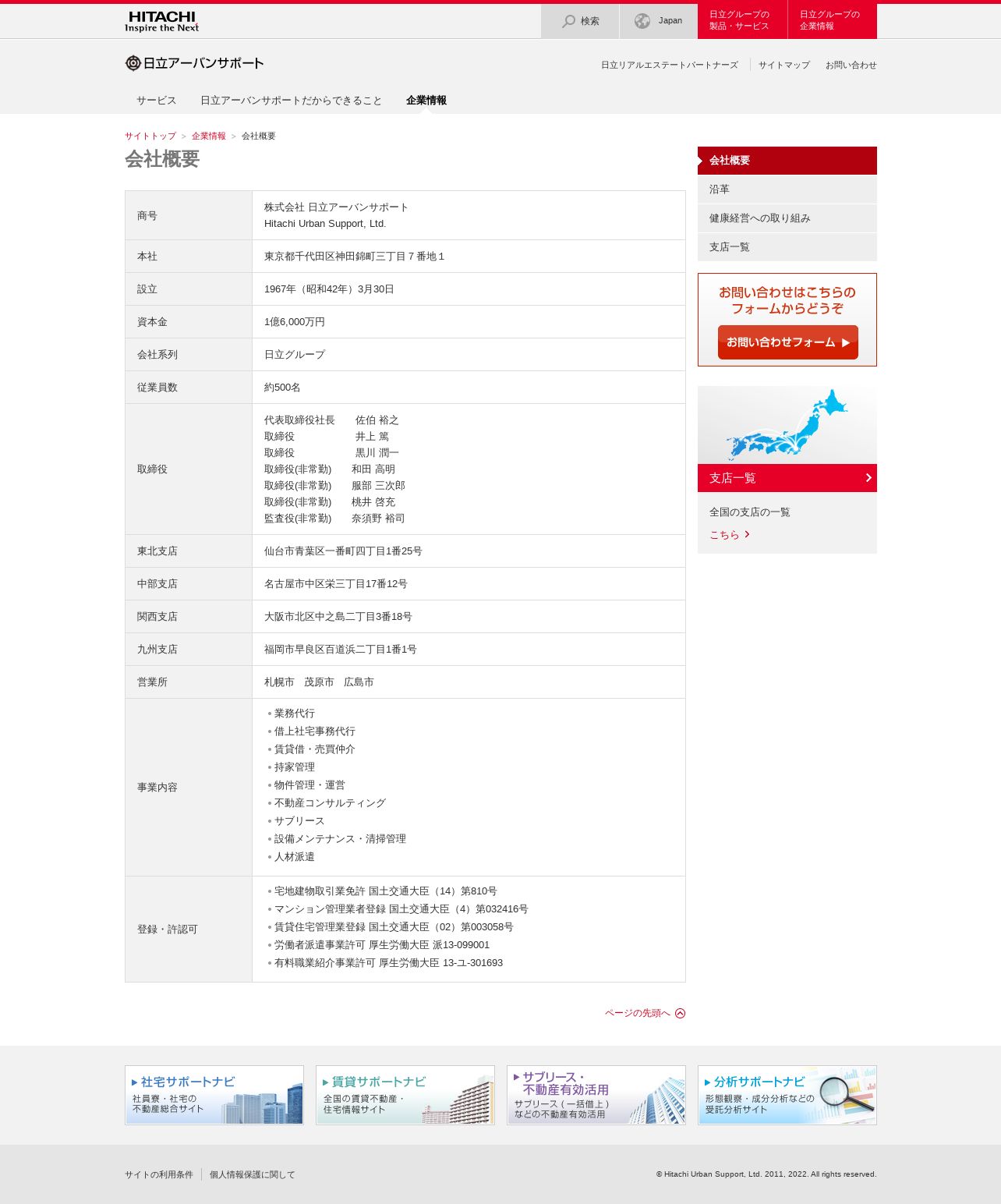The image size is (1001, 1204).
Task: Click the text Hitachi Urban Support, Ltd.
Action: pos(325,224)
